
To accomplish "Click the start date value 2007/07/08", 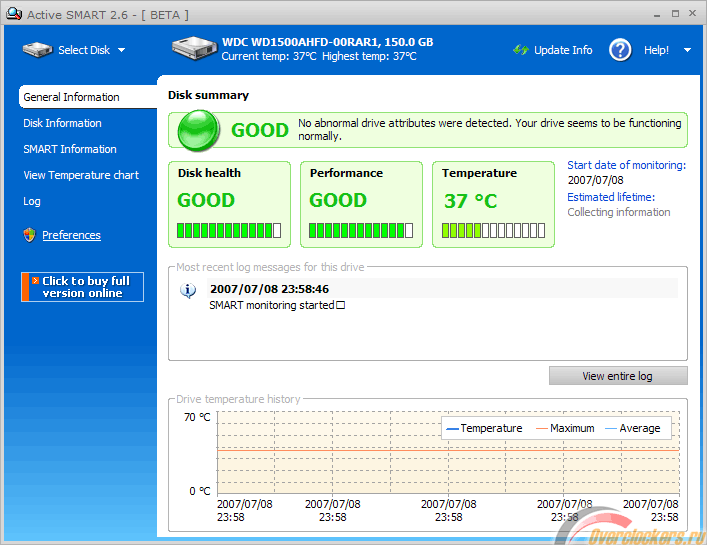I will pyautogui.click(x=596, y=180).
